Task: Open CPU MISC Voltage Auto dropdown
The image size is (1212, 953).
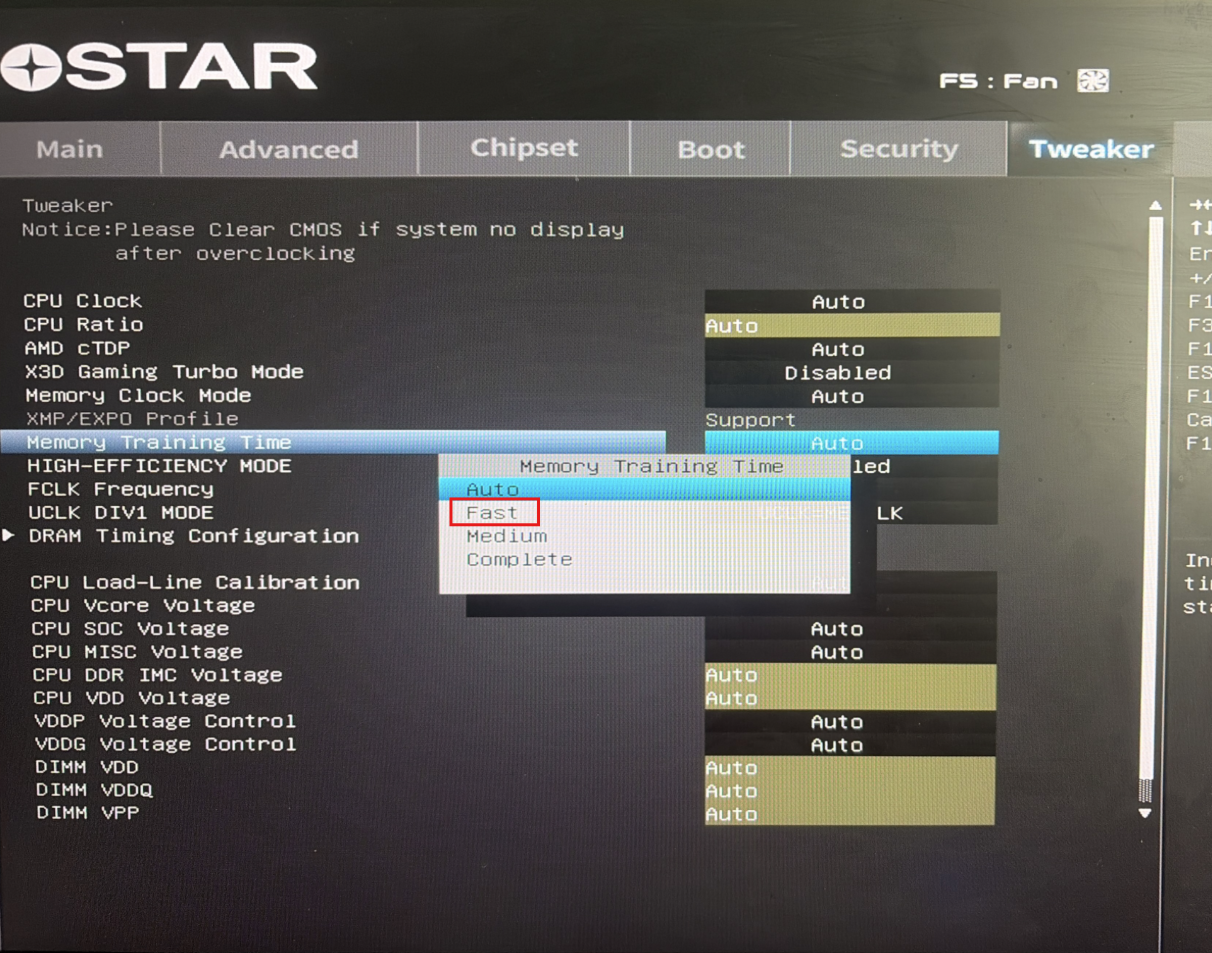Action: 850,652
